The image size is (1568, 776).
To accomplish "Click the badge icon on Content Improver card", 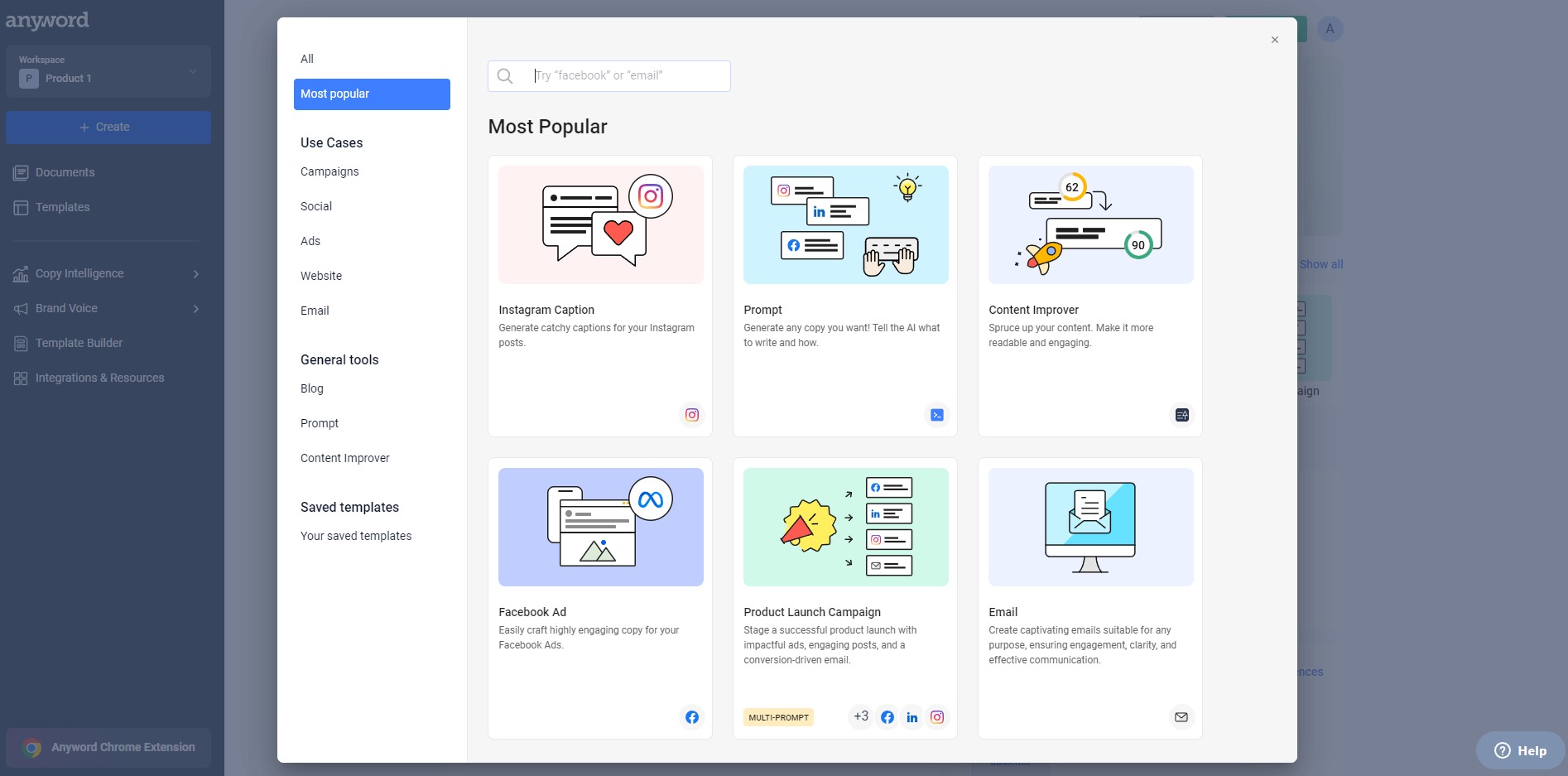I will [x=1182, y=415].
